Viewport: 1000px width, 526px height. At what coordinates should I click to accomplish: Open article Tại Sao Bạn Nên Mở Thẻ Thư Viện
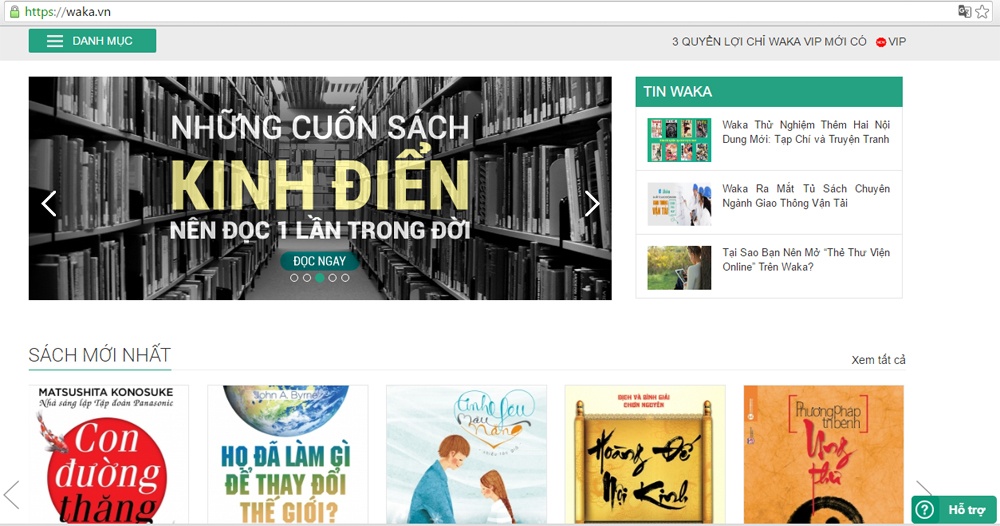[x=805, y=259]
